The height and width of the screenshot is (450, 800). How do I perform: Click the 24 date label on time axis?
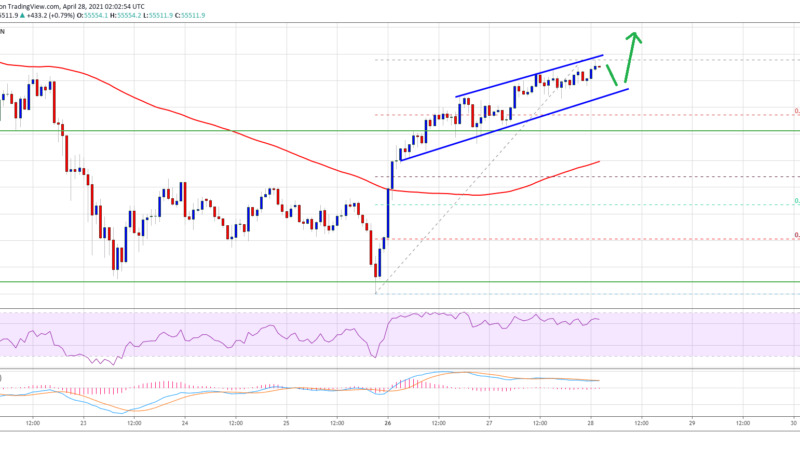185,423
